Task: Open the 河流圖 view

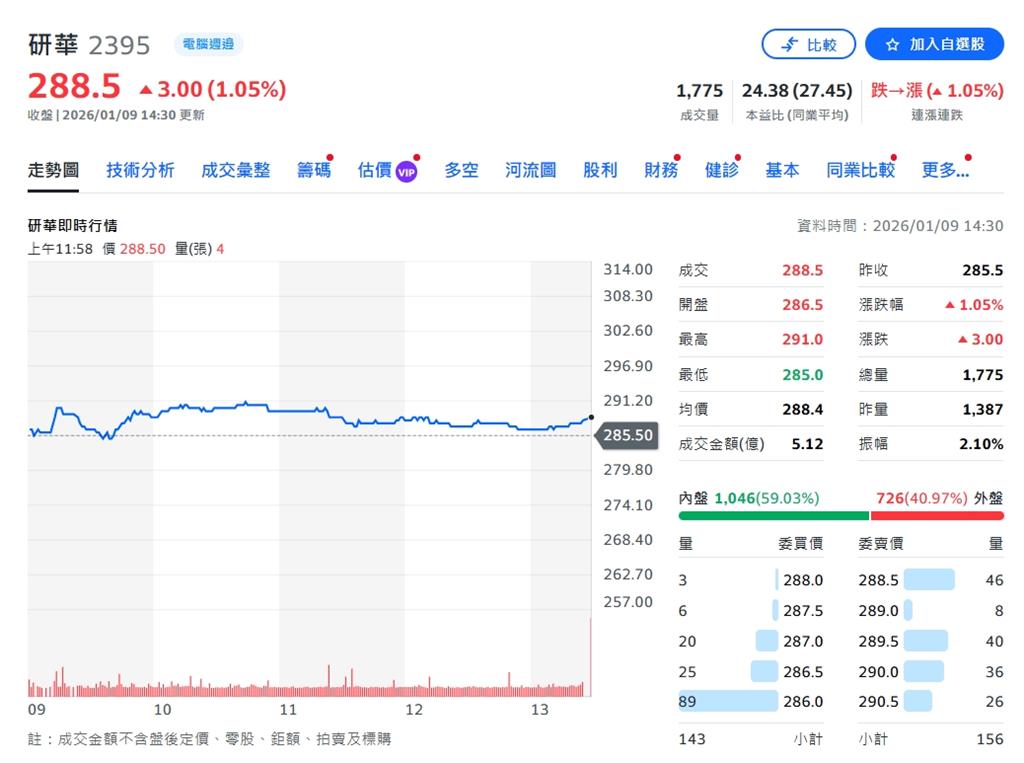Action: tap(530, 170)
